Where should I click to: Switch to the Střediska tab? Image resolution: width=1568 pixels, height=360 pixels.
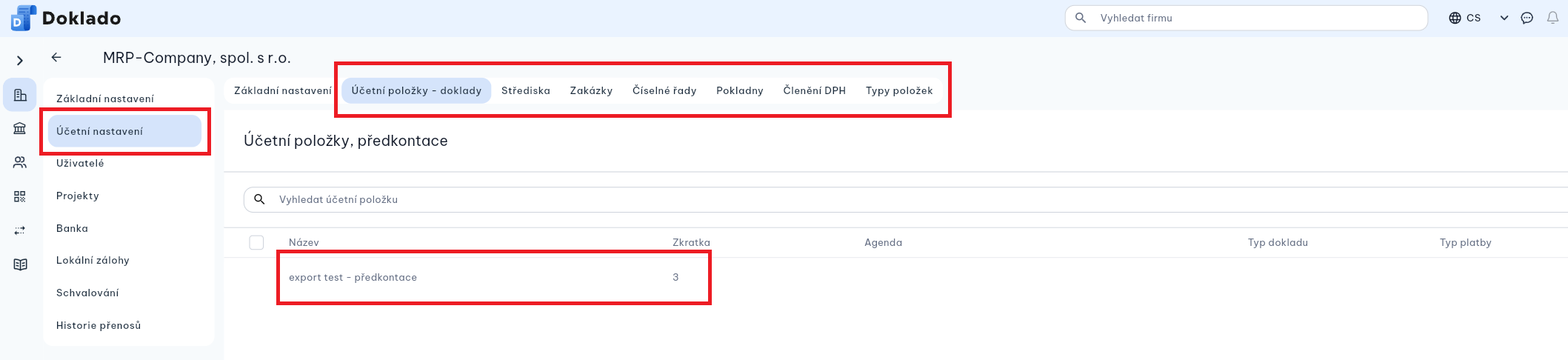pos(525,90)
